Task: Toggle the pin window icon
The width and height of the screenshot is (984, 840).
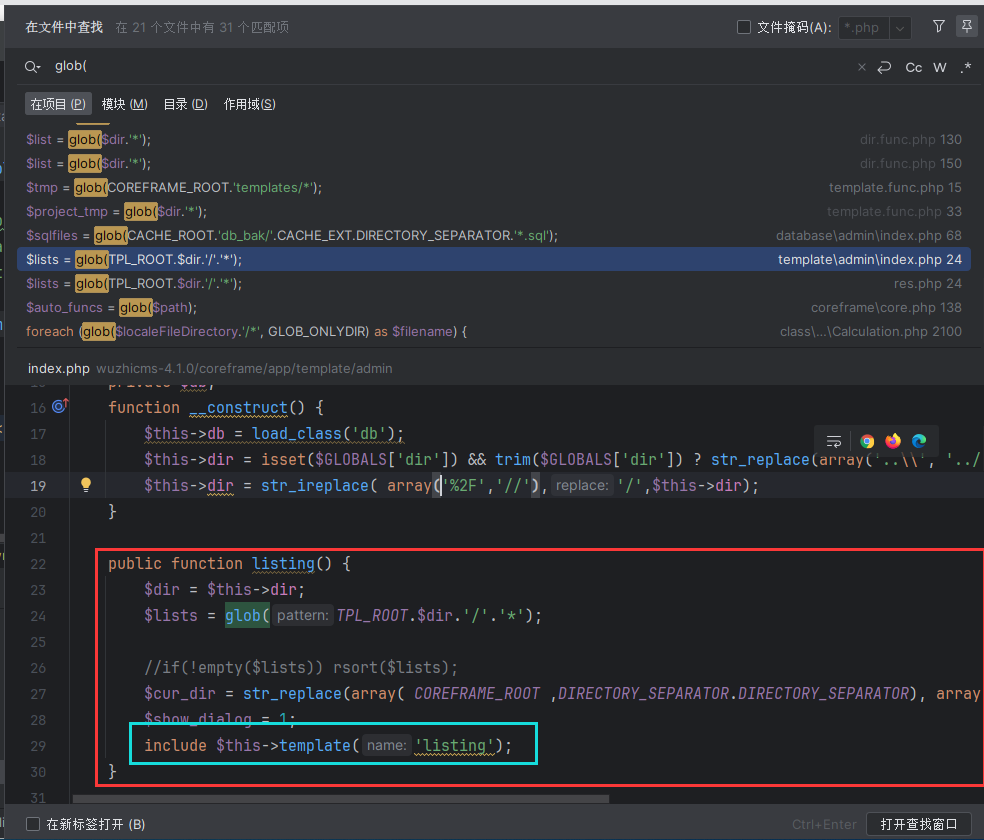Action: point(966,27)
